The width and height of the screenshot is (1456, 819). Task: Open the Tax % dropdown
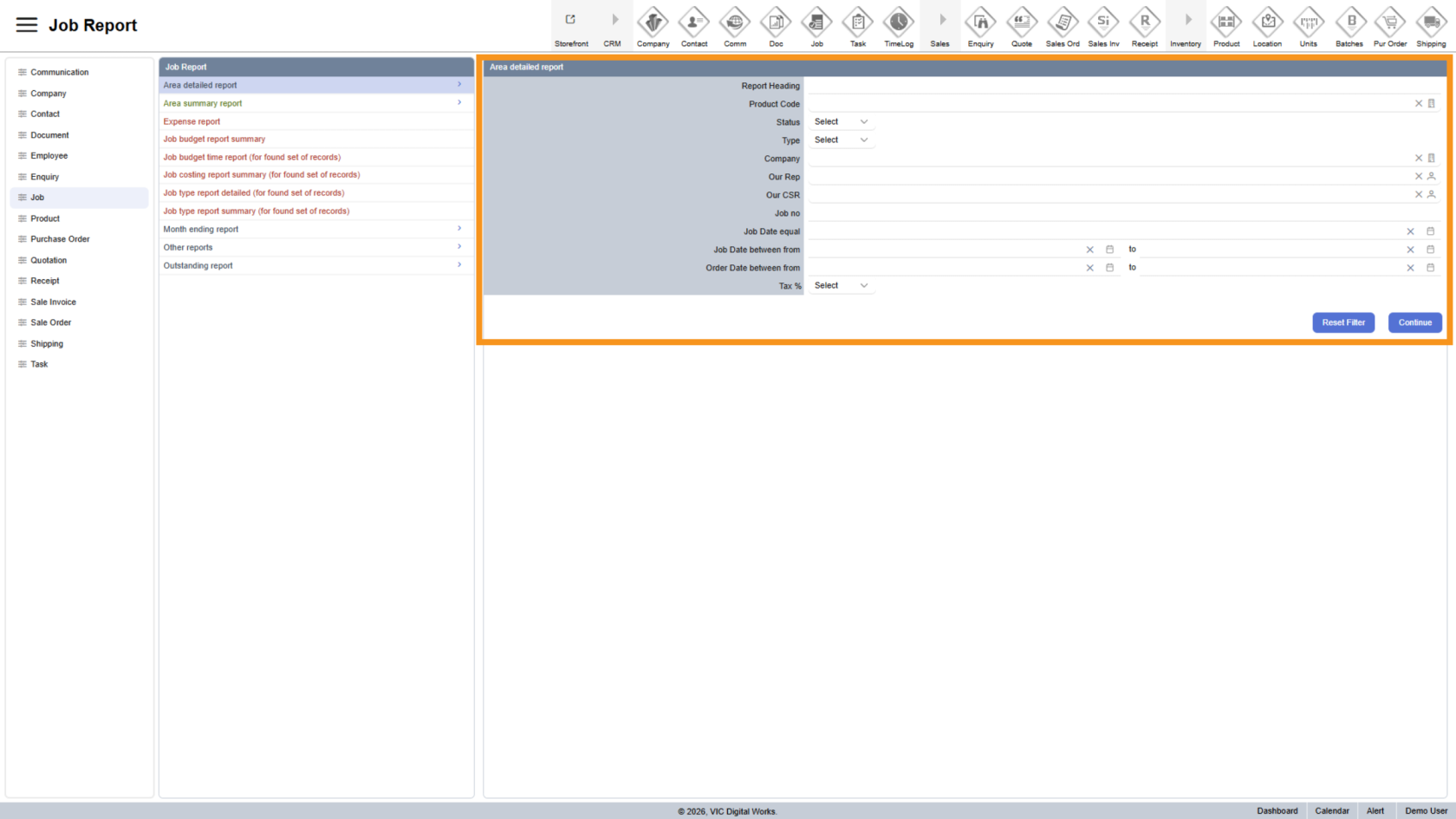coord(840,286)
